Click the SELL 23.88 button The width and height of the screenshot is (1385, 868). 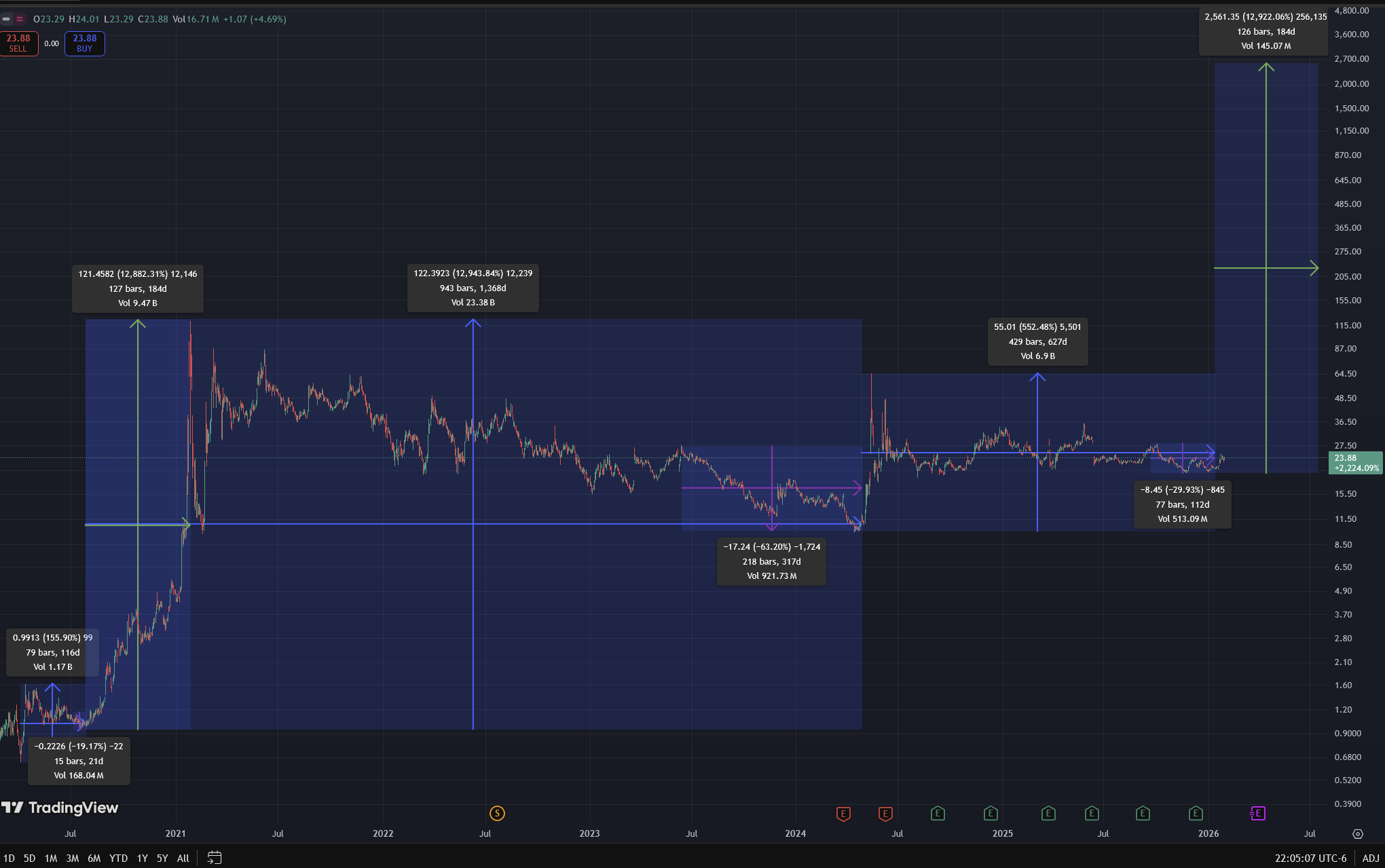(18, 43)
